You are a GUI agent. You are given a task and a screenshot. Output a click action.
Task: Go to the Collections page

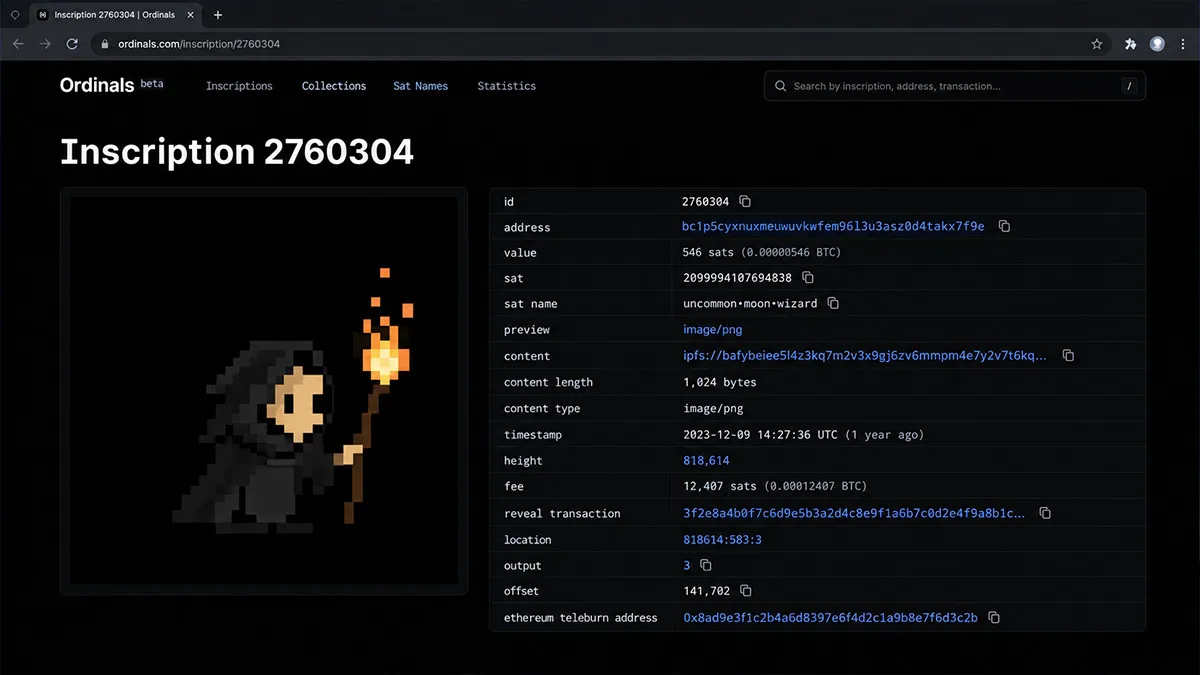pos(334,86)
